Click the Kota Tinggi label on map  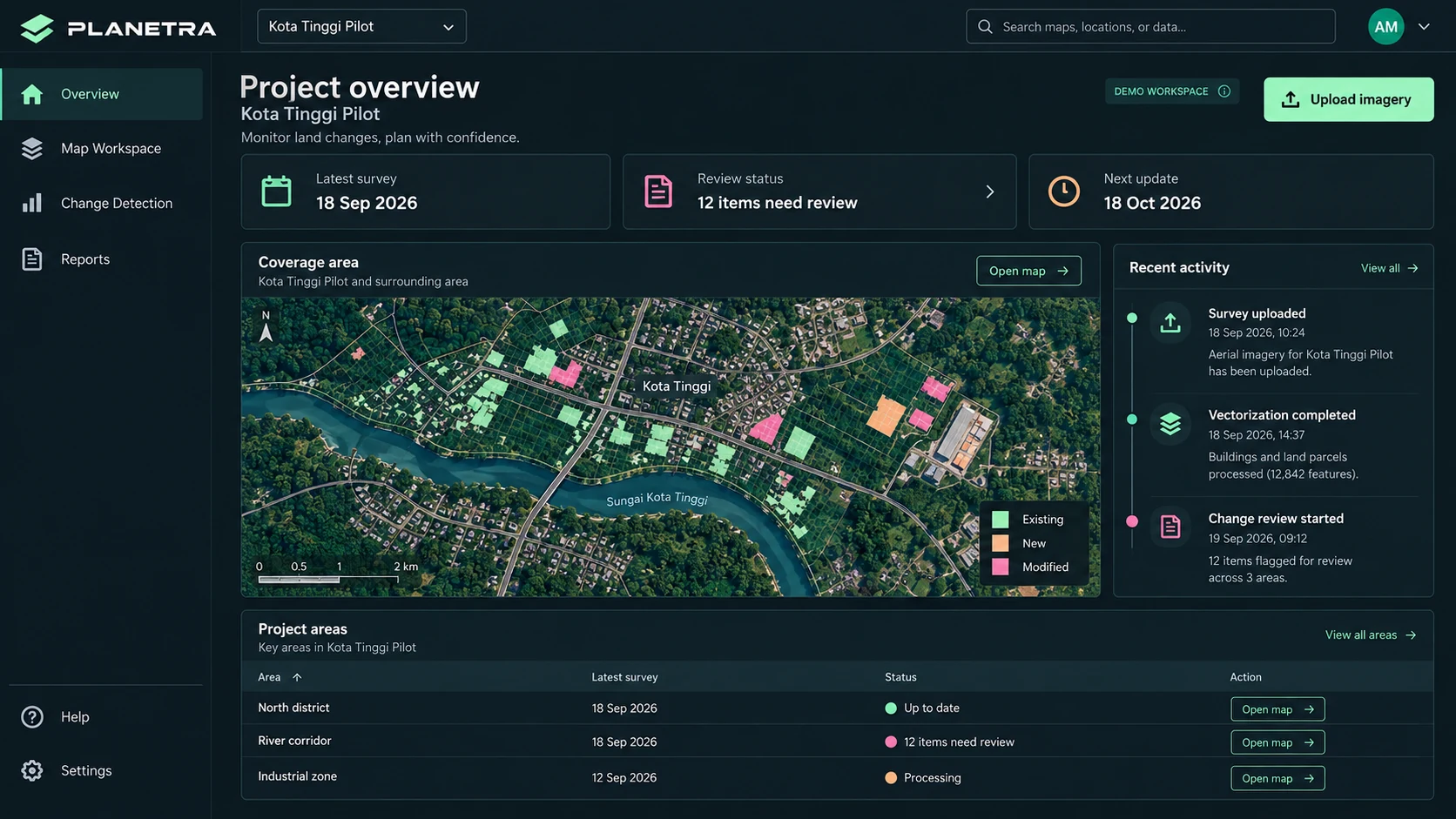coord(677,386)
